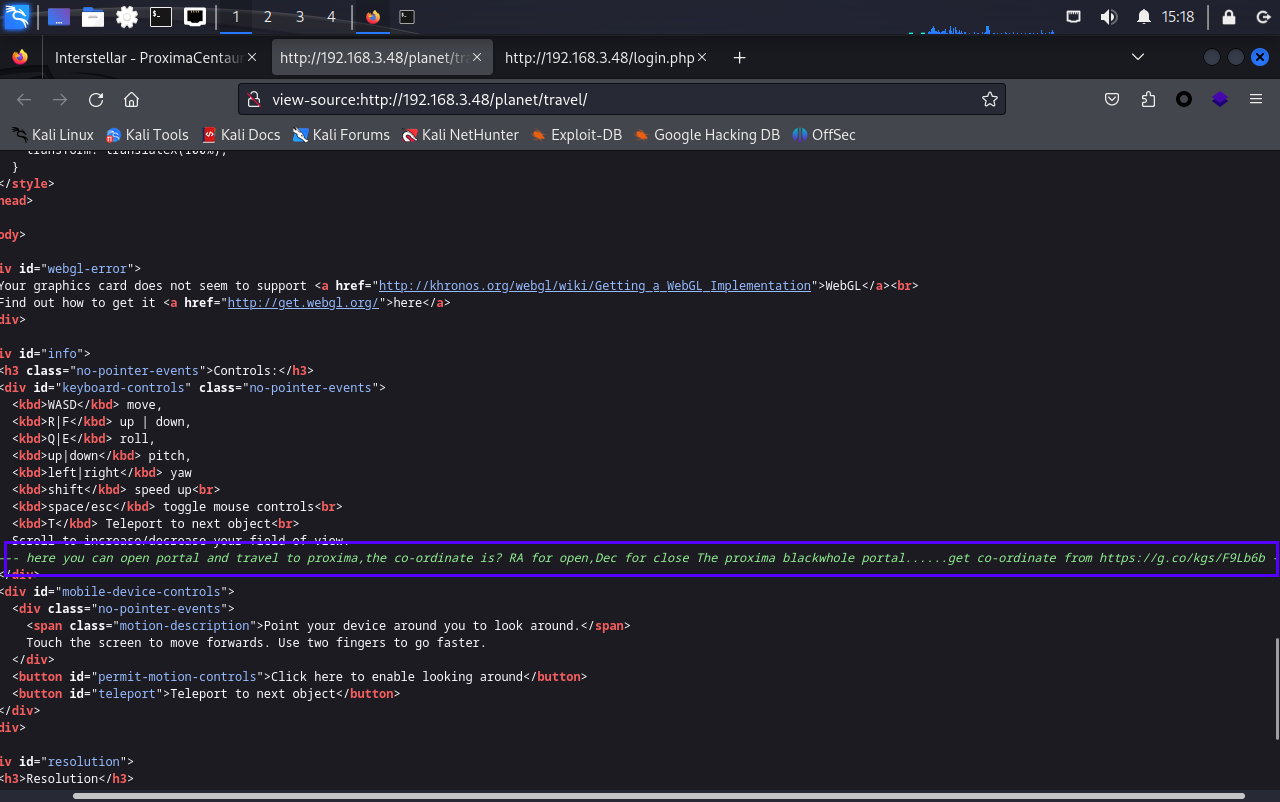Click the 'keyboard-controls' id text
The width and height of the screenshot is (1280, 802).
(x=124, y=388)
